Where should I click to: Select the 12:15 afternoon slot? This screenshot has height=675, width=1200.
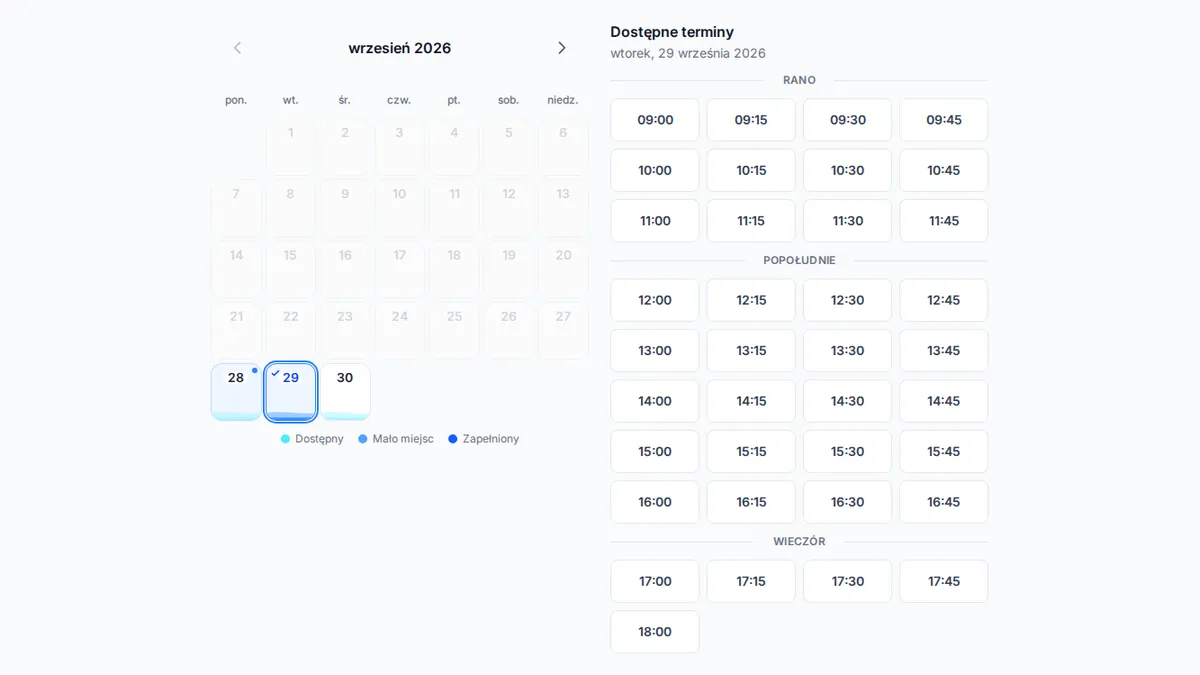coord(751,300)
